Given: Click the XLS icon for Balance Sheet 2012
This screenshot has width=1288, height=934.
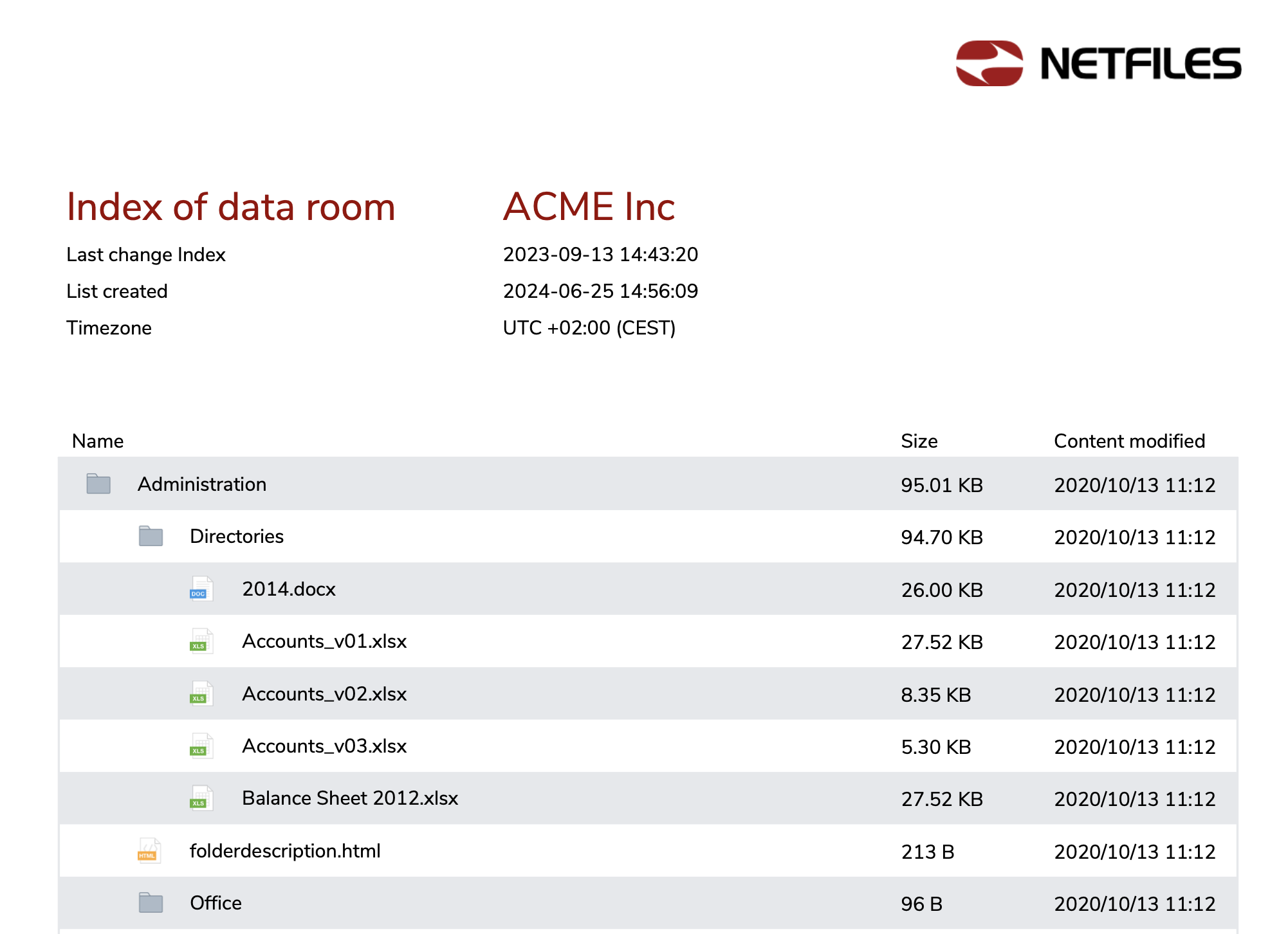Looking at the screenshot, I should point(201,798).
